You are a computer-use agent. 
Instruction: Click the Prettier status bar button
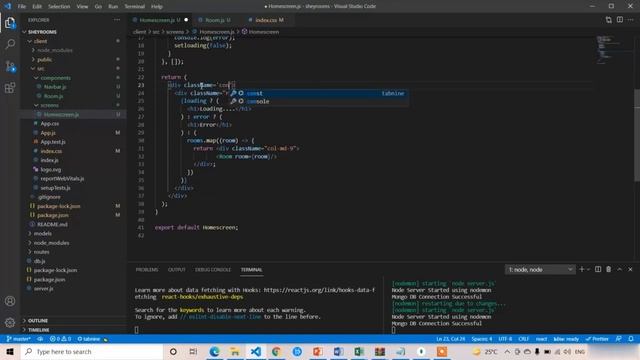tap(597, 339)
